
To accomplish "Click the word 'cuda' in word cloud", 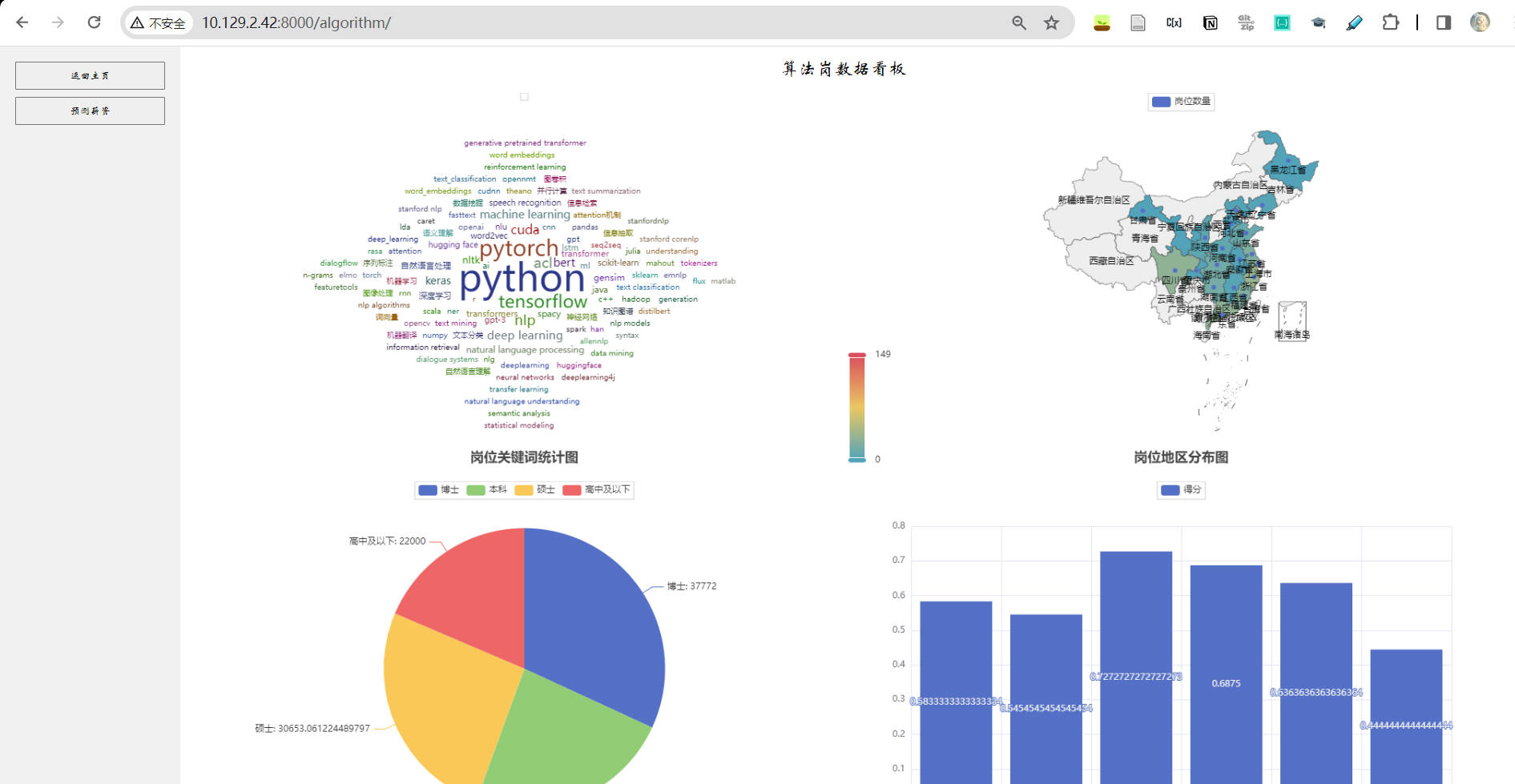I will click(x=525, y=230).
